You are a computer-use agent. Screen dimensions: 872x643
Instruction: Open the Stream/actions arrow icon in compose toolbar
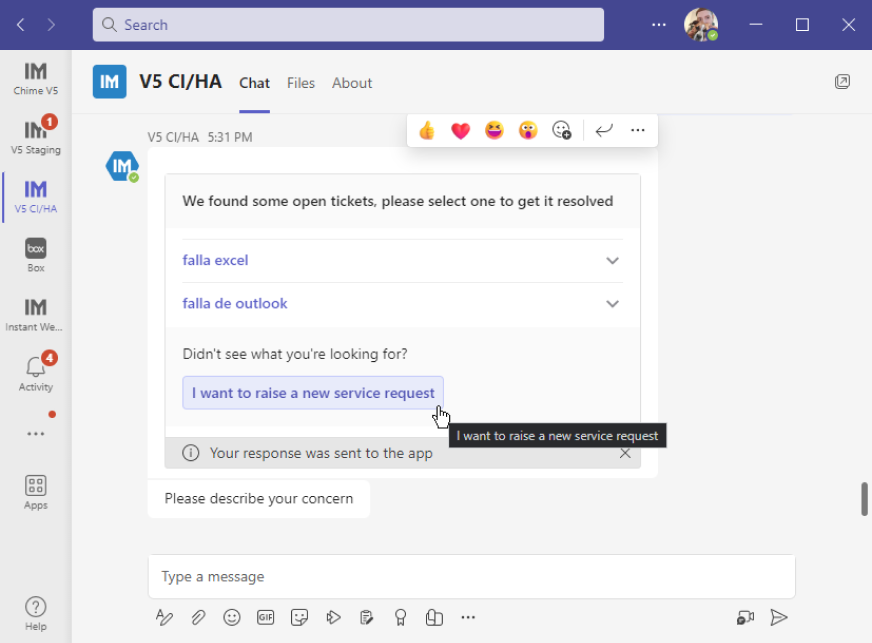coord(333,617)
